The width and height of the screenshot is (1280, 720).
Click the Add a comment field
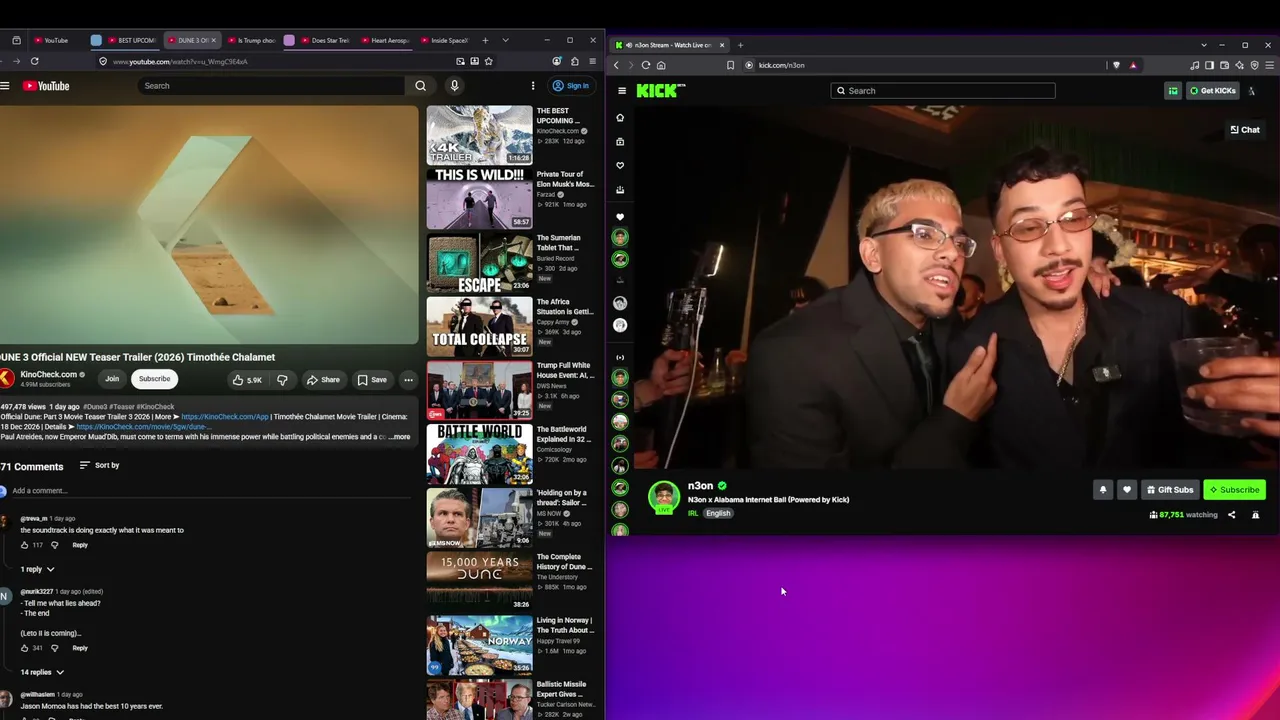[210, 491]
